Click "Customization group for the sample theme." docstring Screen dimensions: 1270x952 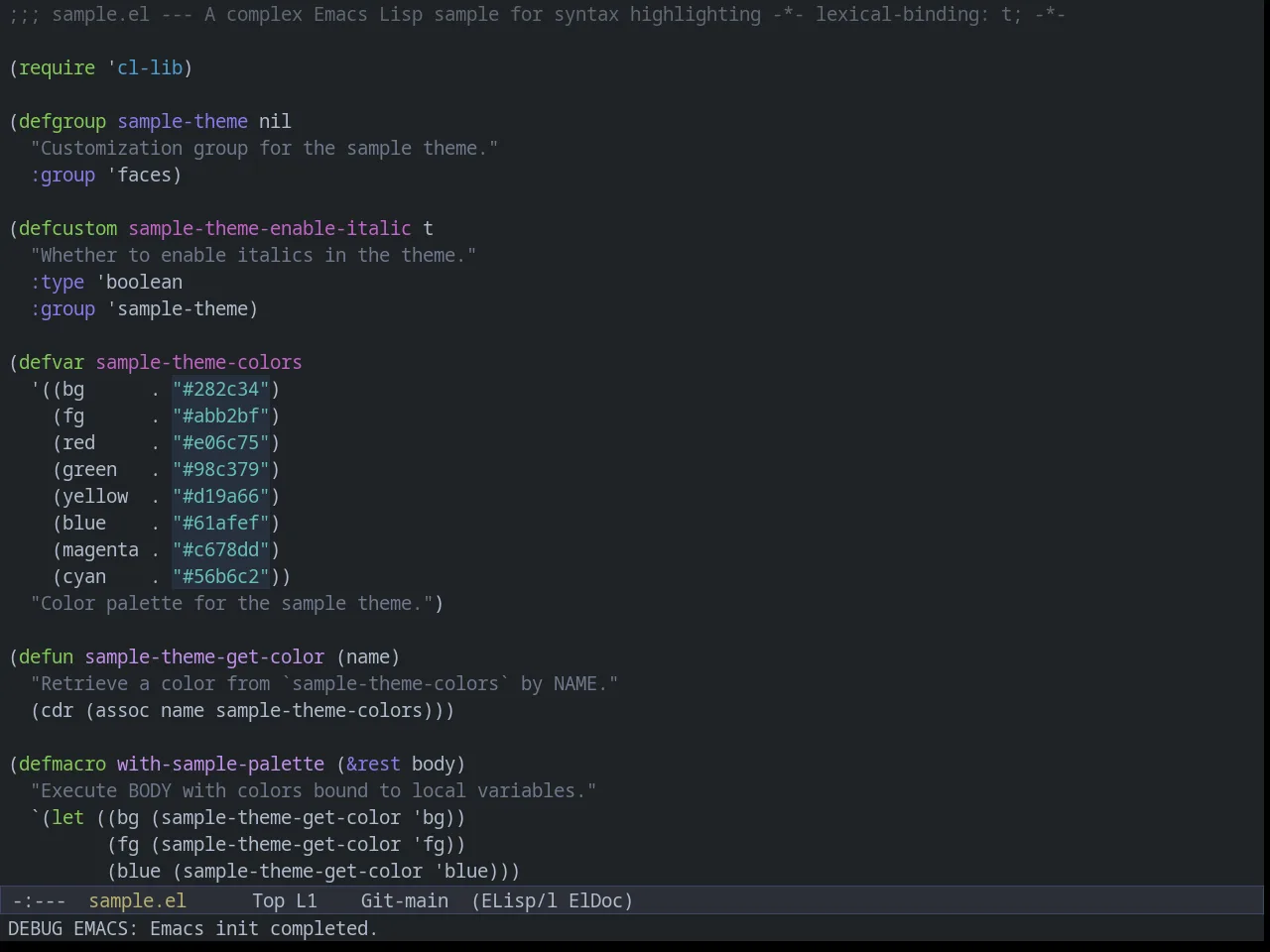264,148
